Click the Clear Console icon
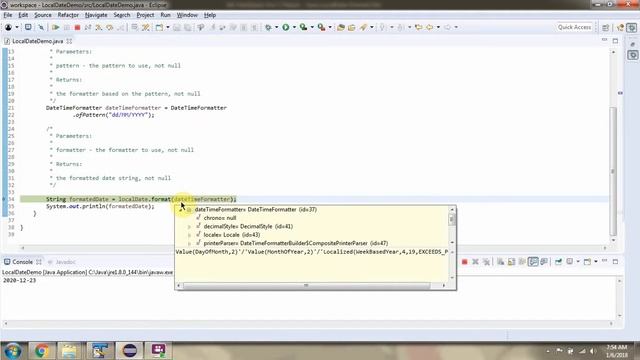The image size is (640, 360). tap(500, 262)
